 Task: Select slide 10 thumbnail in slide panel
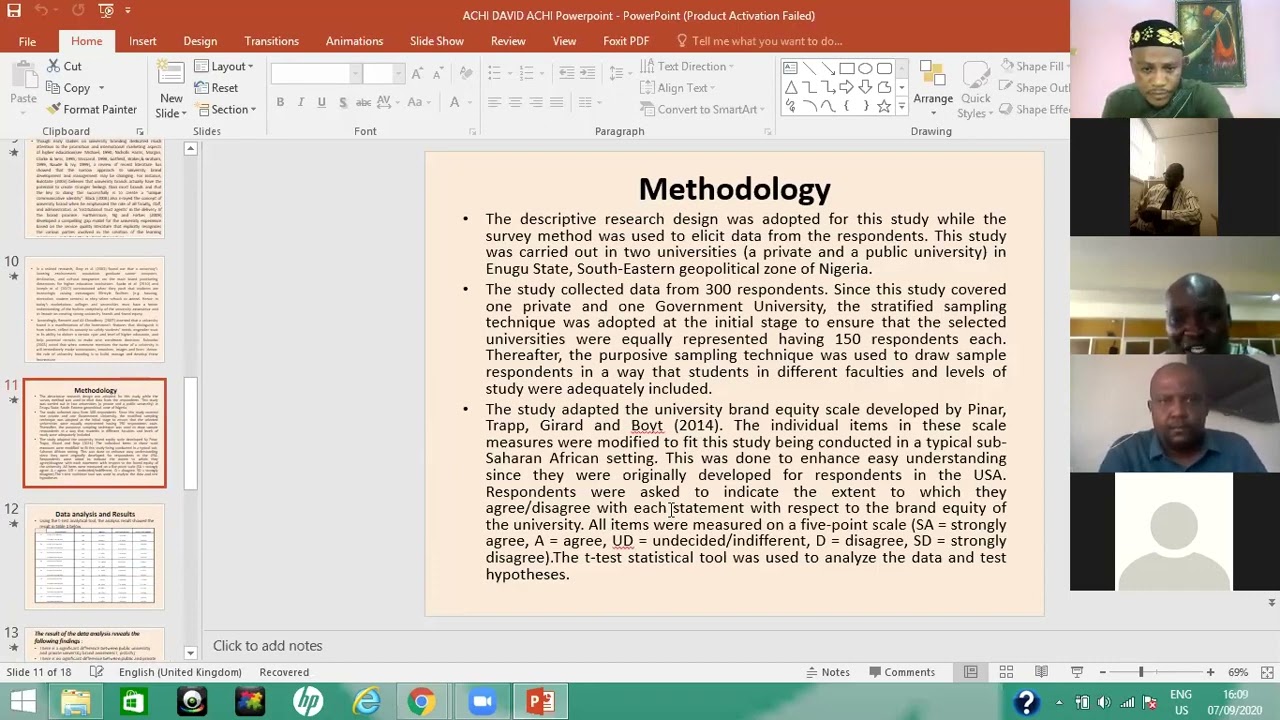pos(95,309)
